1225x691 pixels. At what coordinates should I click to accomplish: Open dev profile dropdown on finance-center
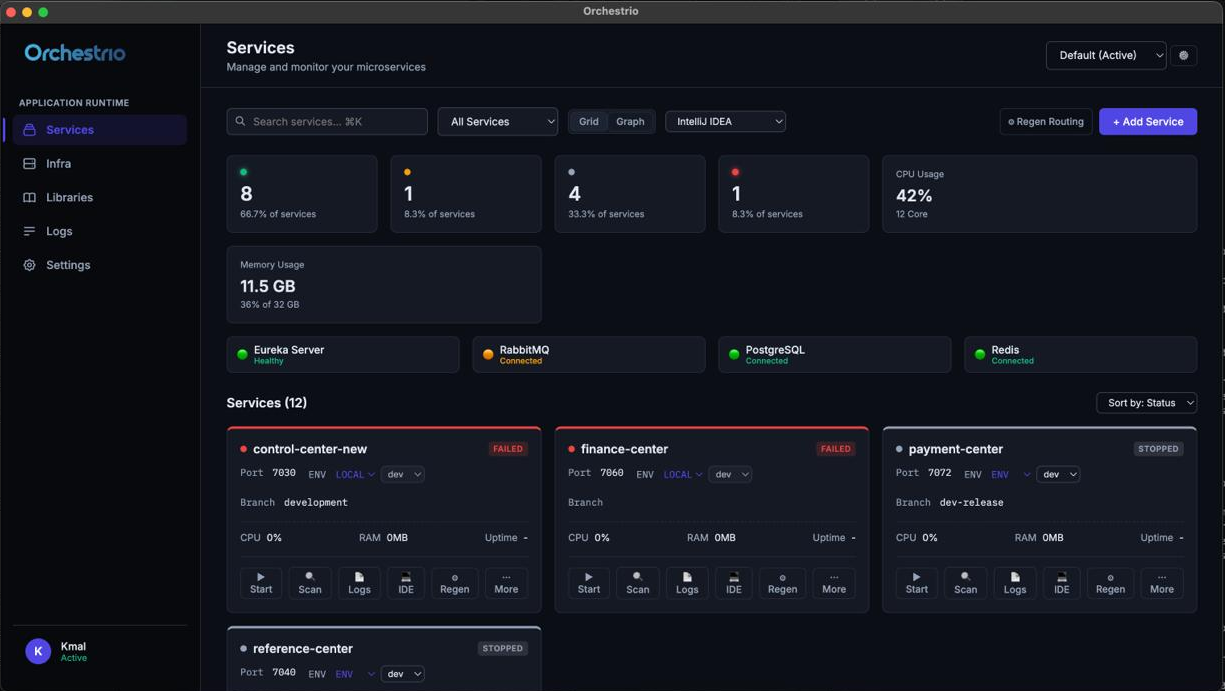(x=731, y=475)
